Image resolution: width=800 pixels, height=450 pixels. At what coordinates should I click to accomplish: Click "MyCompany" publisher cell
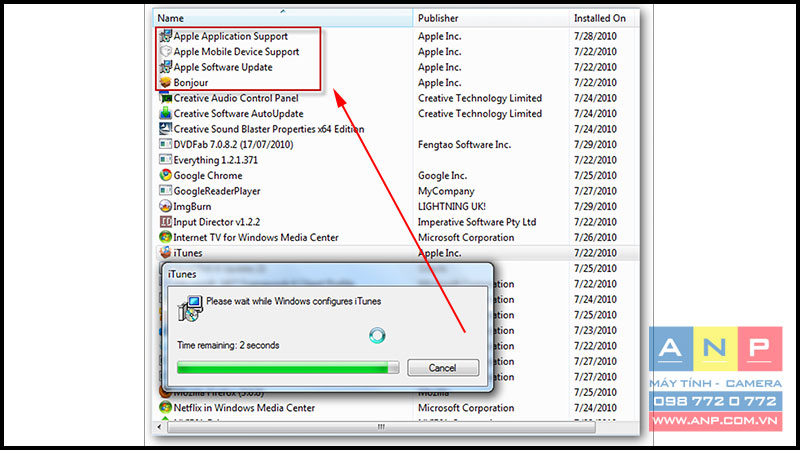click(446, 191)
